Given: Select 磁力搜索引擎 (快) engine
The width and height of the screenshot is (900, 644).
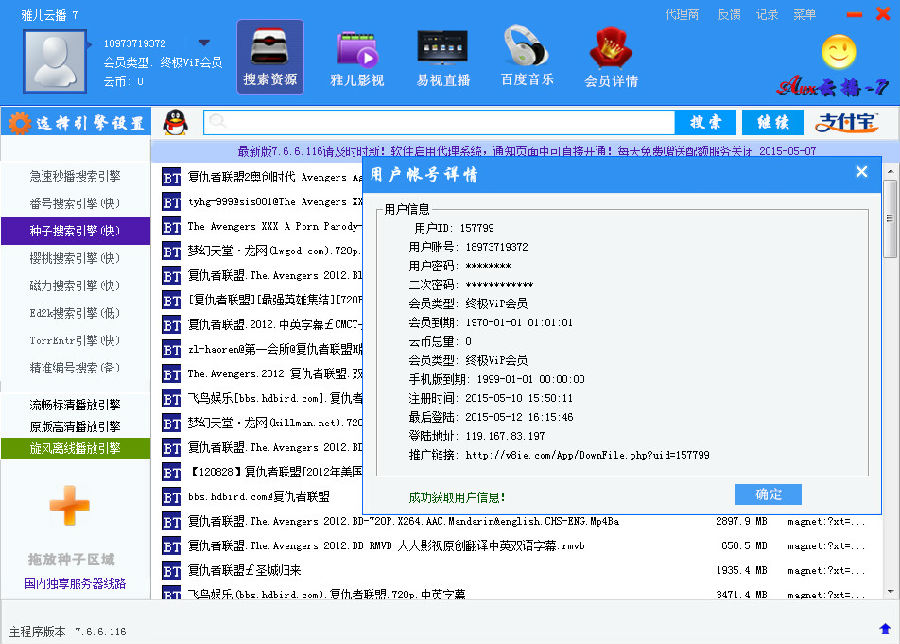Looking at the screenshot, I should pyautogui.click(x=75, y=286).
